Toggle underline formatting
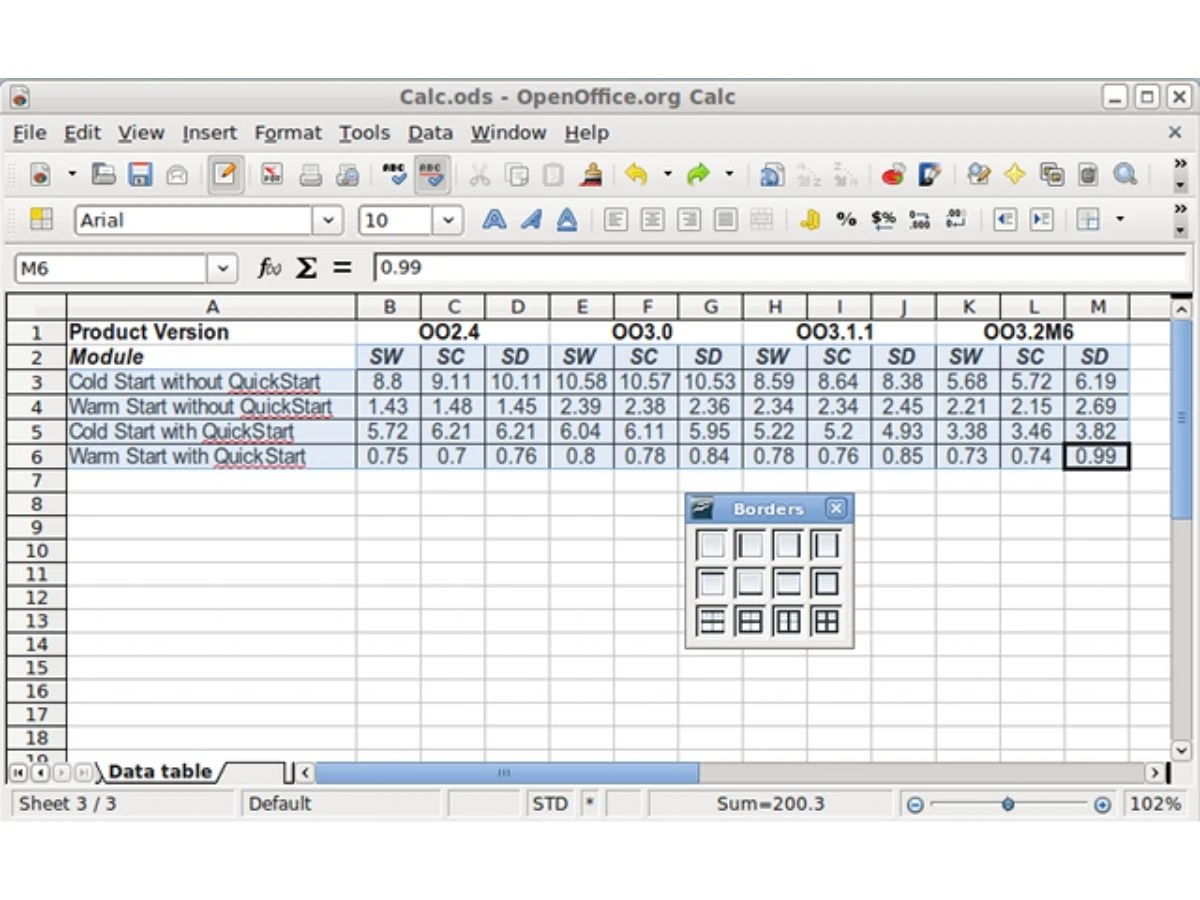 tap(567, 220)
